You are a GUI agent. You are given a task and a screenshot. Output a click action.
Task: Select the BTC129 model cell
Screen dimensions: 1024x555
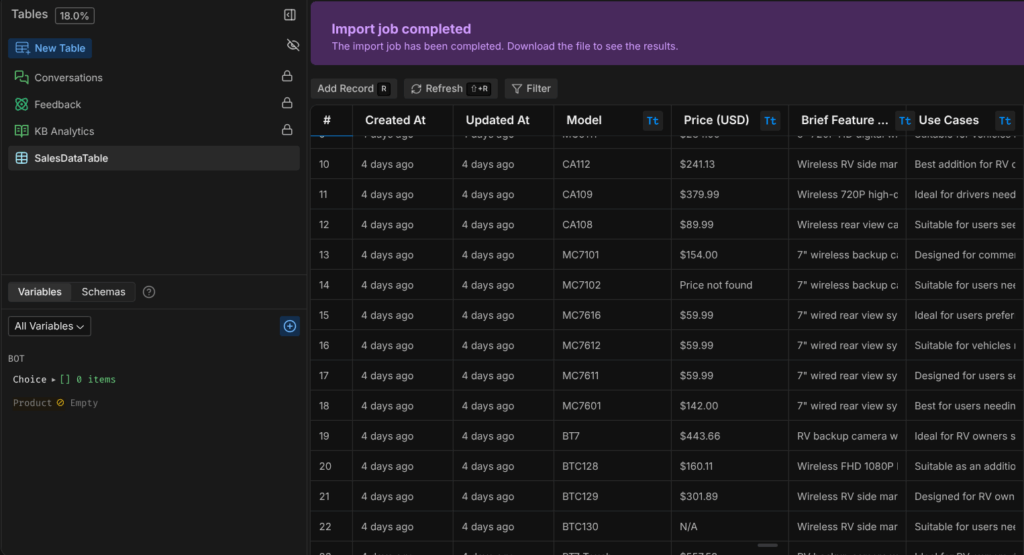tap(613, 496)
